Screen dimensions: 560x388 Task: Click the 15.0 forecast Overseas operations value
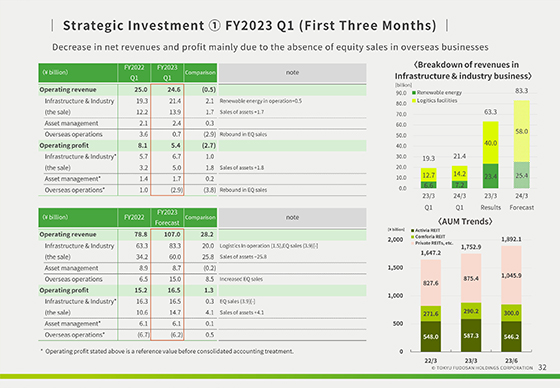point(175,279)
